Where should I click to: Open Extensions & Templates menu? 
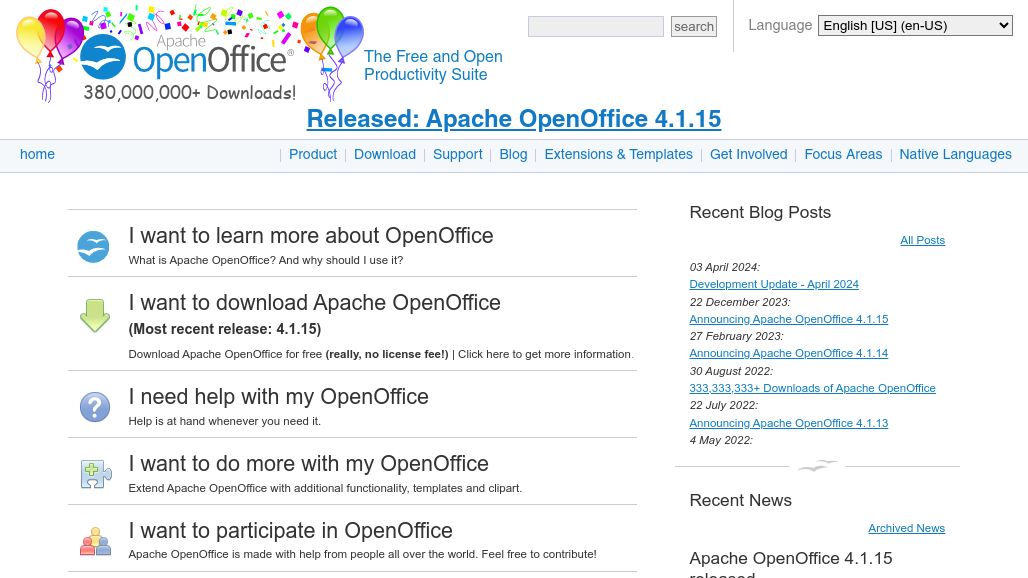618,154
